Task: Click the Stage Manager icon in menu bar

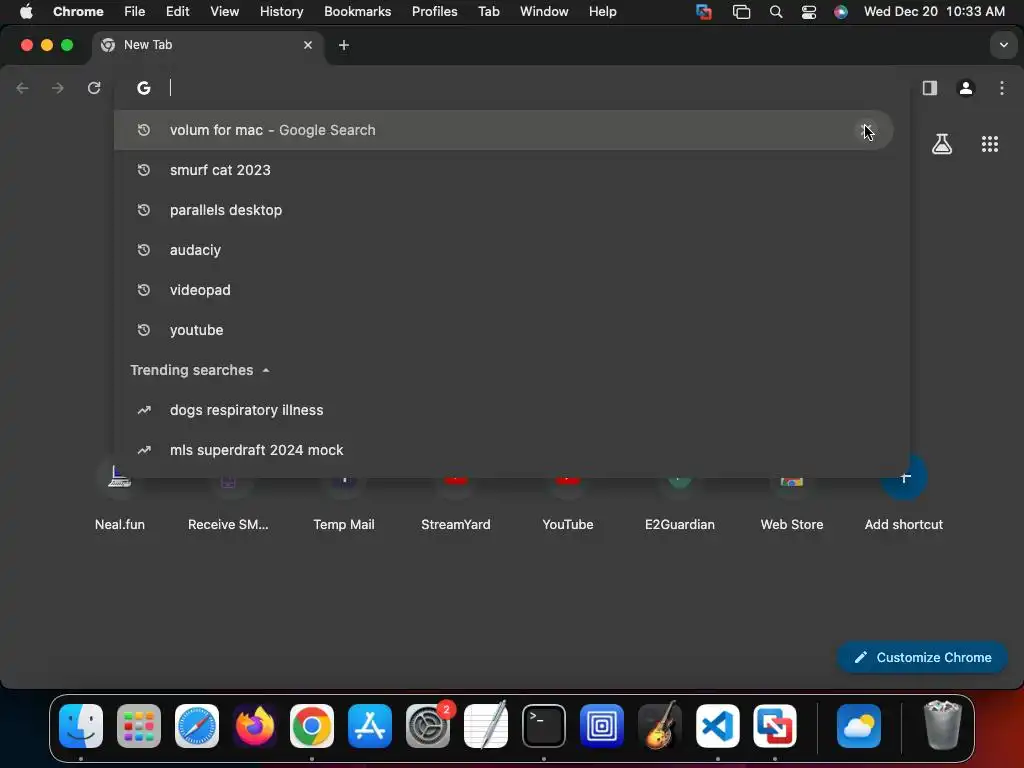Action: pyautogui.click(x=741, y=12)
